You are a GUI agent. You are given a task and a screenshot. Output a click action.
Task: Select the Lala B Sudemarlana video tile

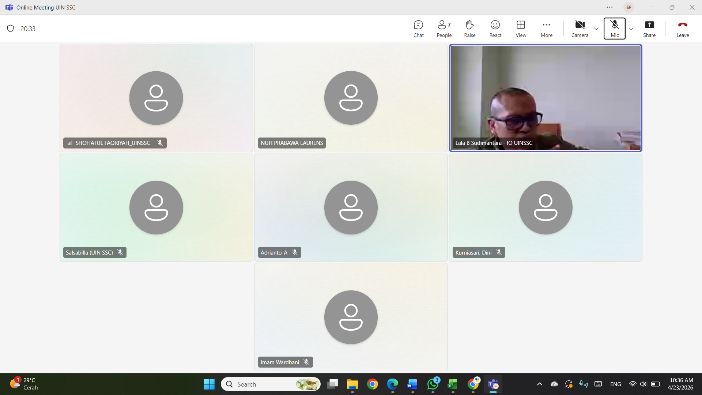click(545, 98)
